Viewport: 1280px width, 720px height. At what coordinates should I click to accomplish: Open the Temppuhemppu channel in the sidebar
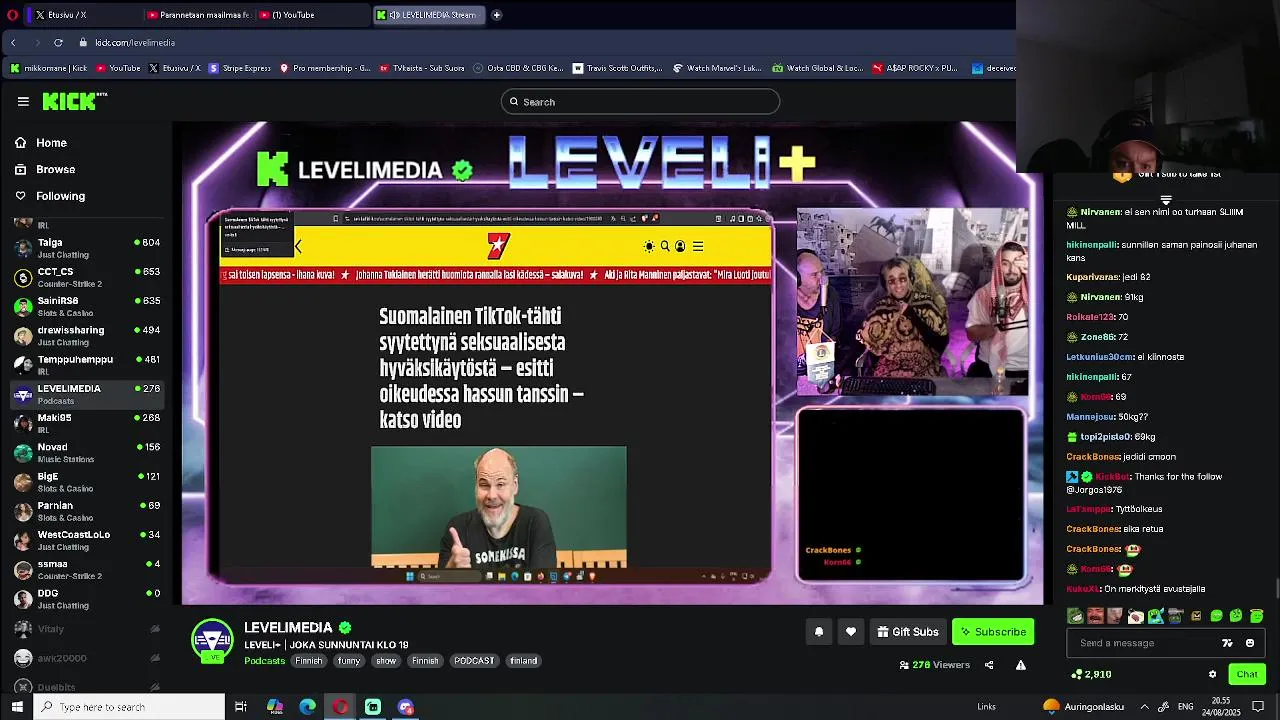[87, 364]
